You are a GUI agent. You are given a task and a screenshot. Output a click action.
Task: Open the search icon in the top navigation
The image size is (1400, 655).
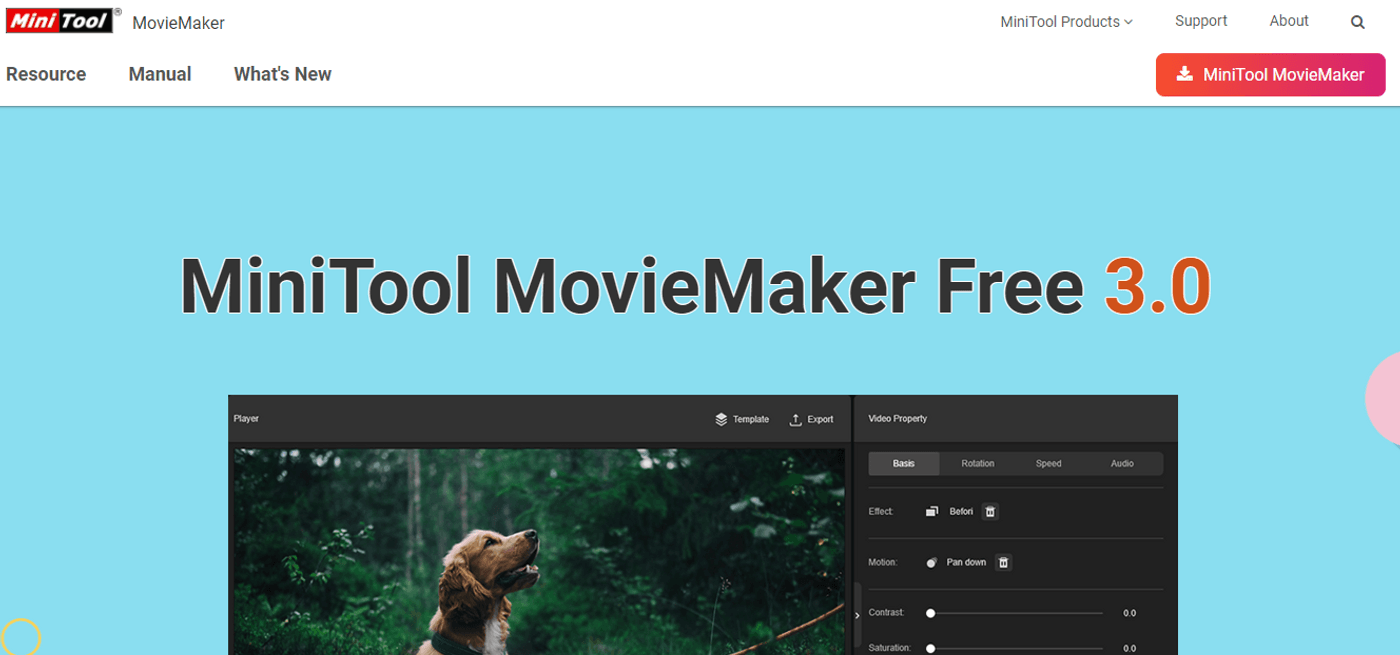coord(1357,21)
